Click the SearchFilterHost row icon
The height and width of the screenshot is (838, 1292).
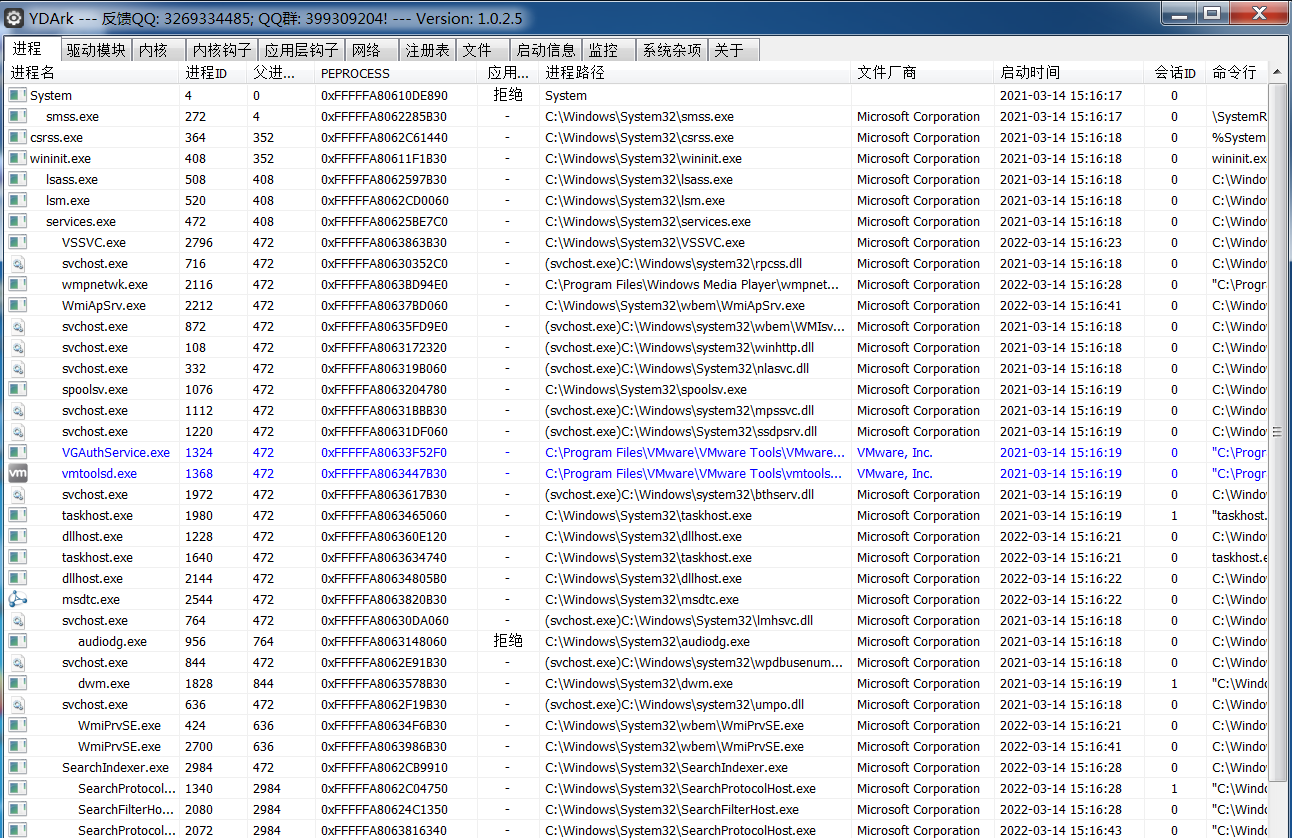pos(17,810)
